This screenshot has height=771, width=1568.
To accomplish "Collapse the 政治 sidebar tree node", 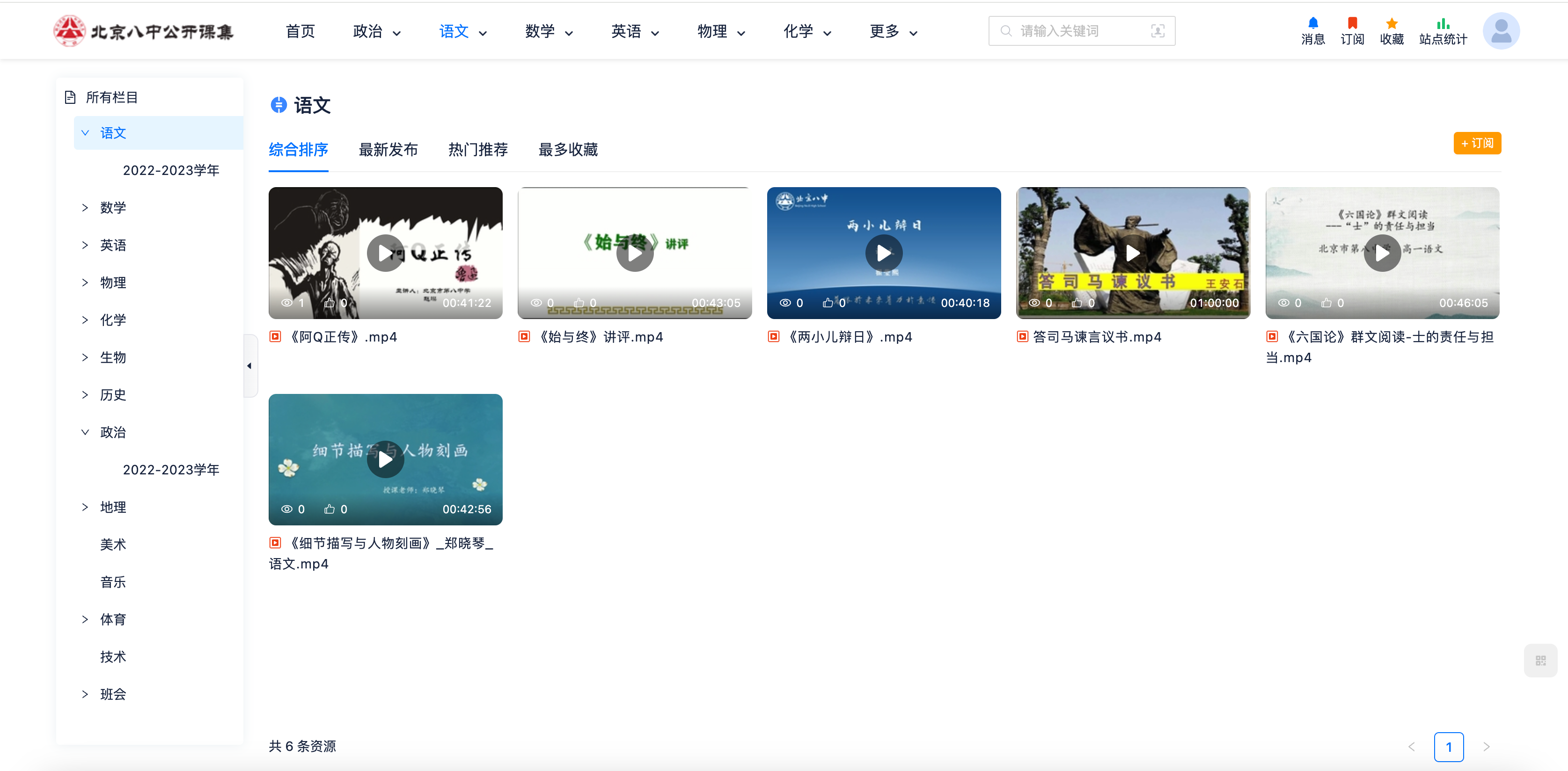I will coord(85,432).
